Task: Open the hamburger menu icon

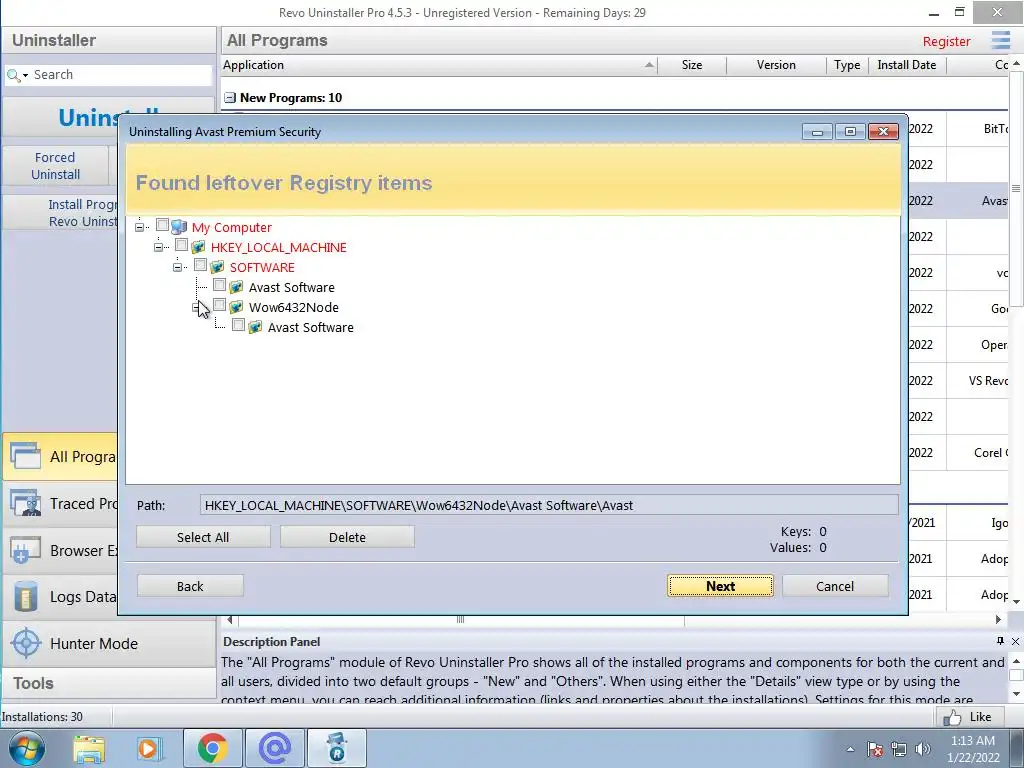Action: (1000, 40)
